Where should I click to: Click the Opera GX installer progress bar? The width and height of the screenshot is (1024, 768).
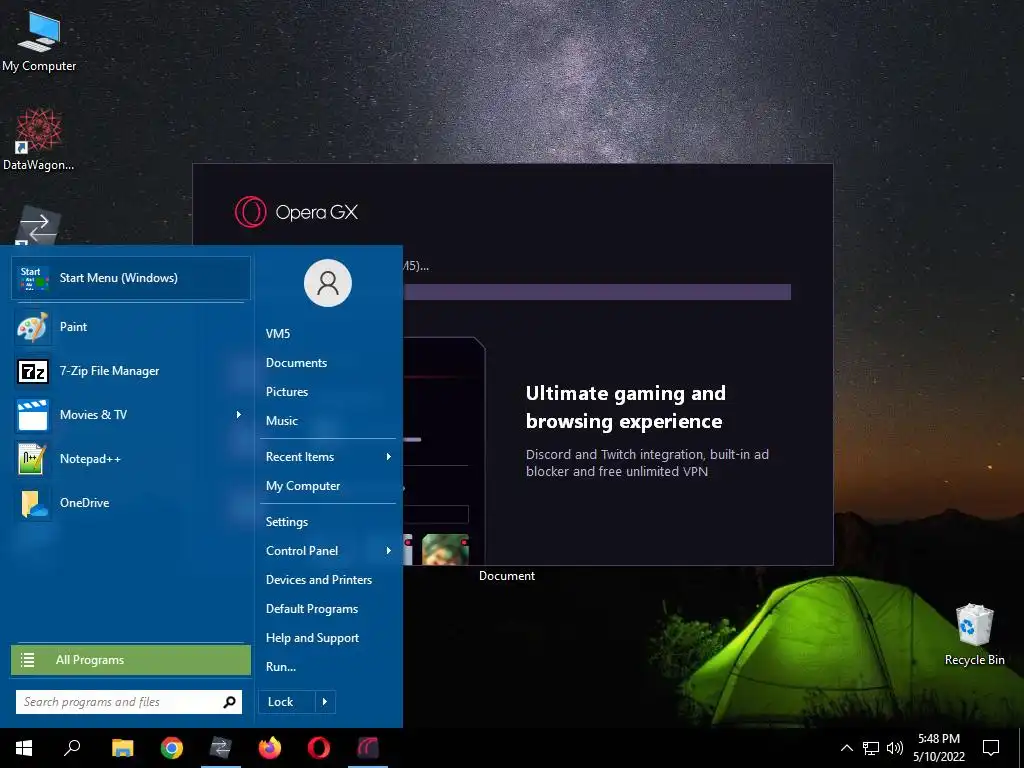coord(597,292)
